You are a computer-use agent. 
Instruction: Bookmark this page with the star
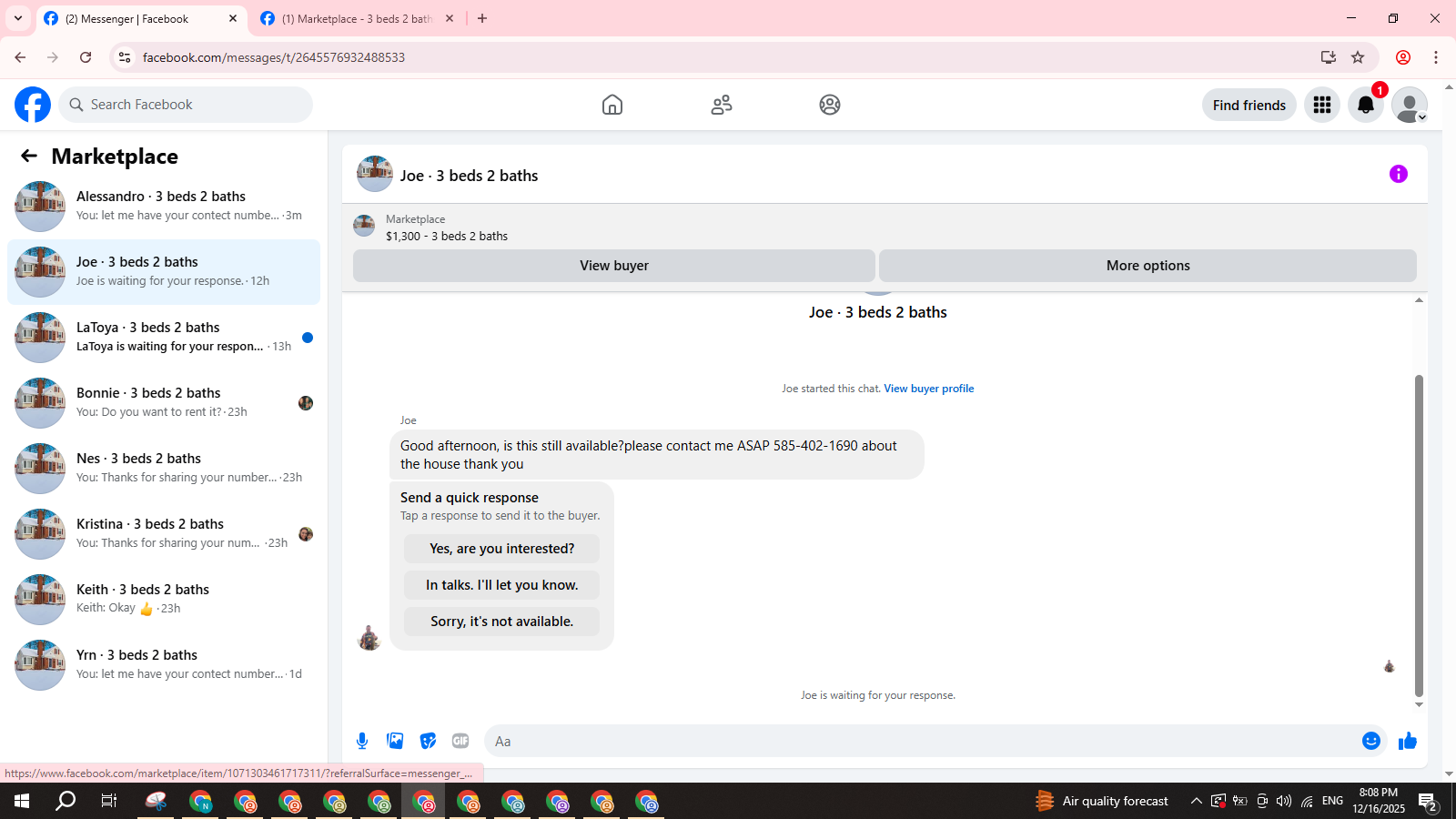1358,57
